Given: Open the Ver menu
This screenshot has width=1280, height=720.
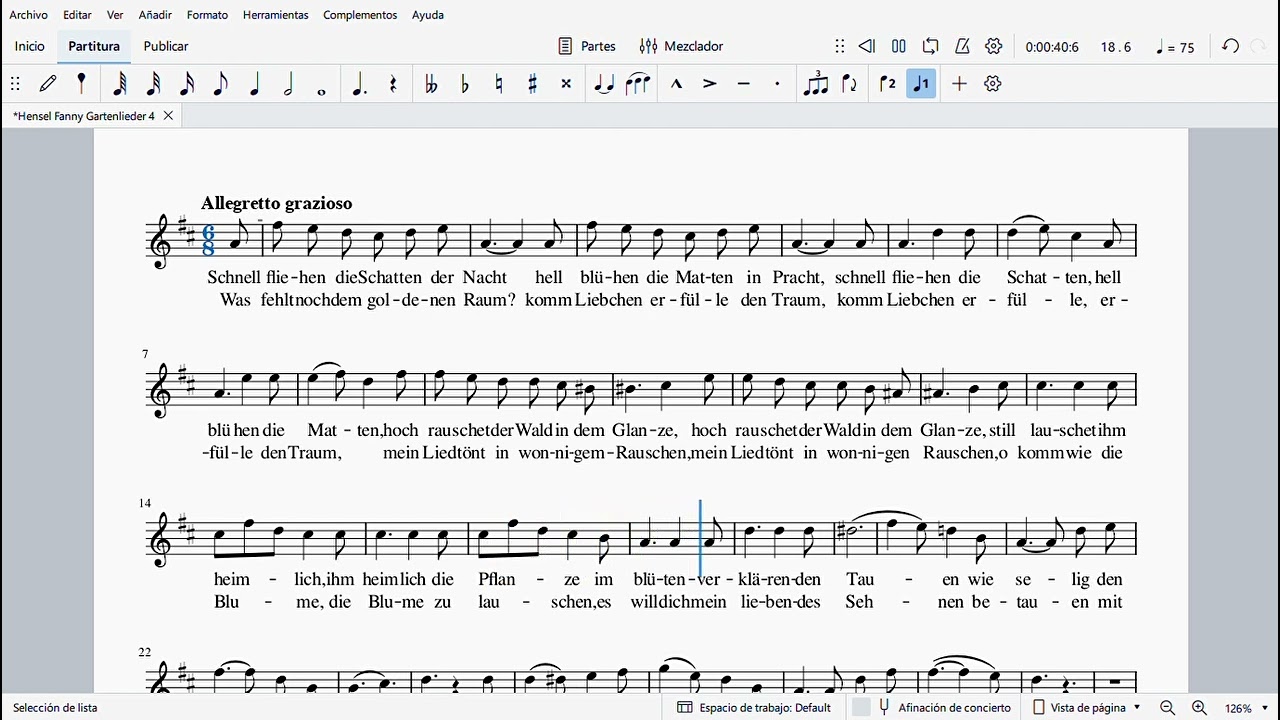Looking at the screenshot, I should (x=115, y=15).
